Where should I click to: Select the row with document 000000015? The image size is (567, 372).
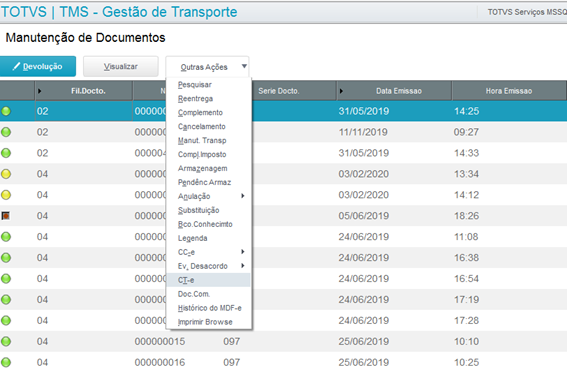(284, 342)
